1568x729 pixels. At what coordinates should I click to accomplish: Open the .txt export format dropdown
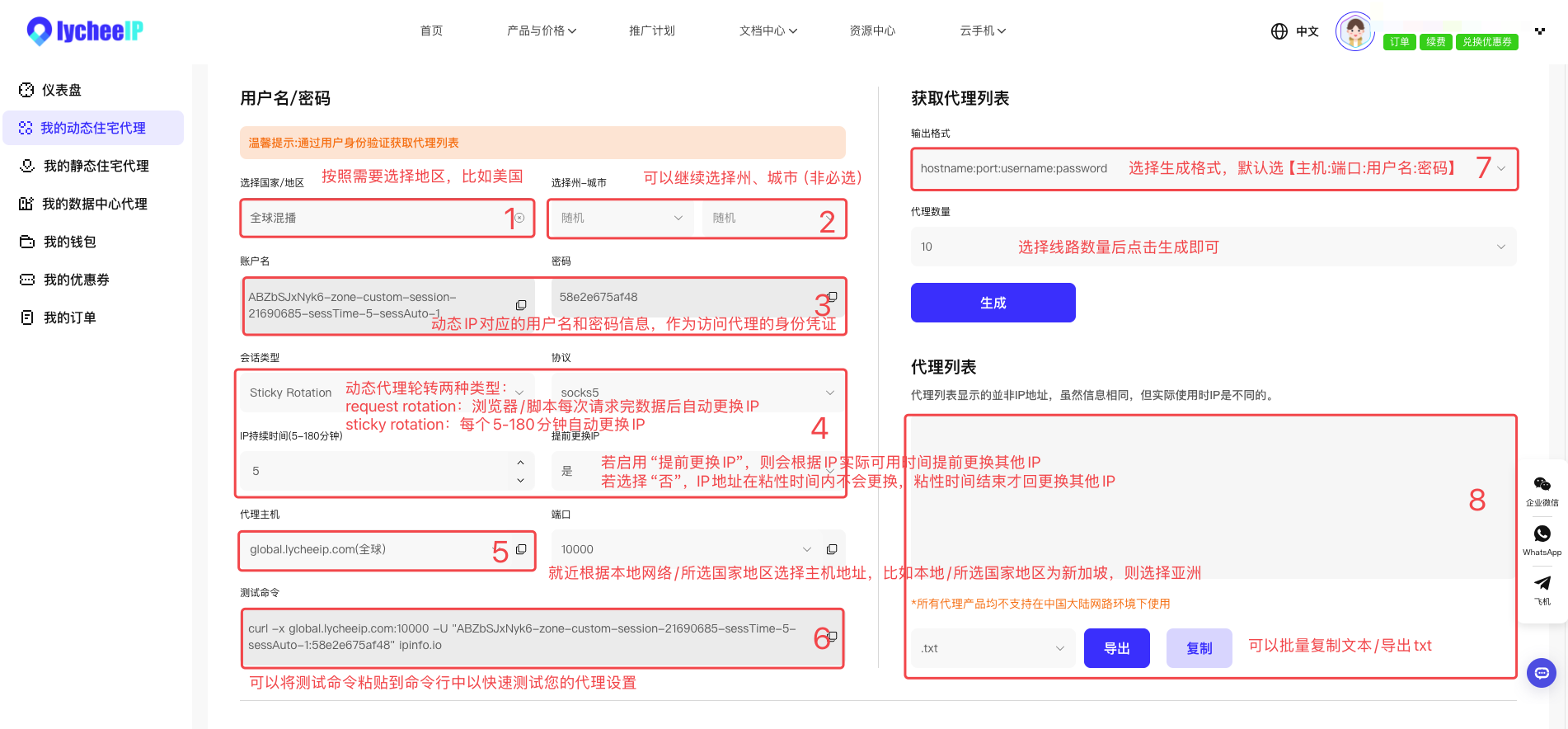click(993, 648)
